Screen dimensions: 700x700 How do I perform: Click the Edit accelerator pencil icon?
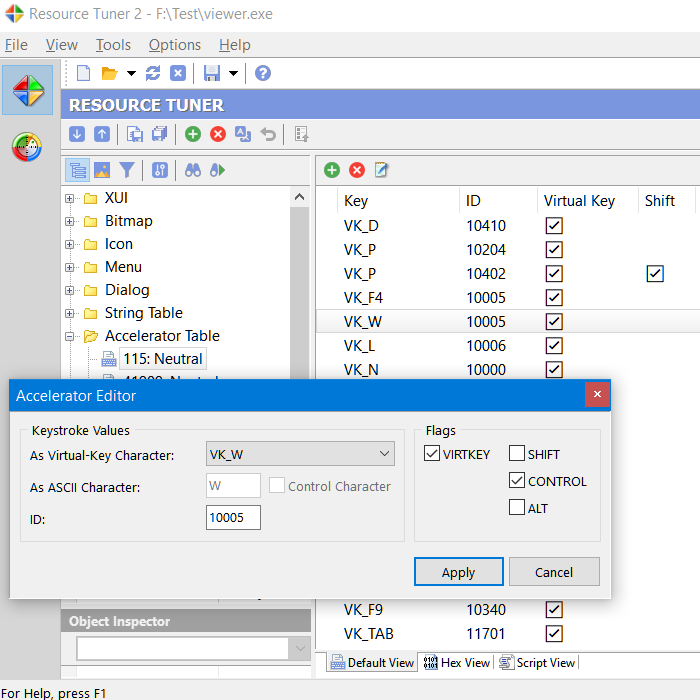click(381, 170)
